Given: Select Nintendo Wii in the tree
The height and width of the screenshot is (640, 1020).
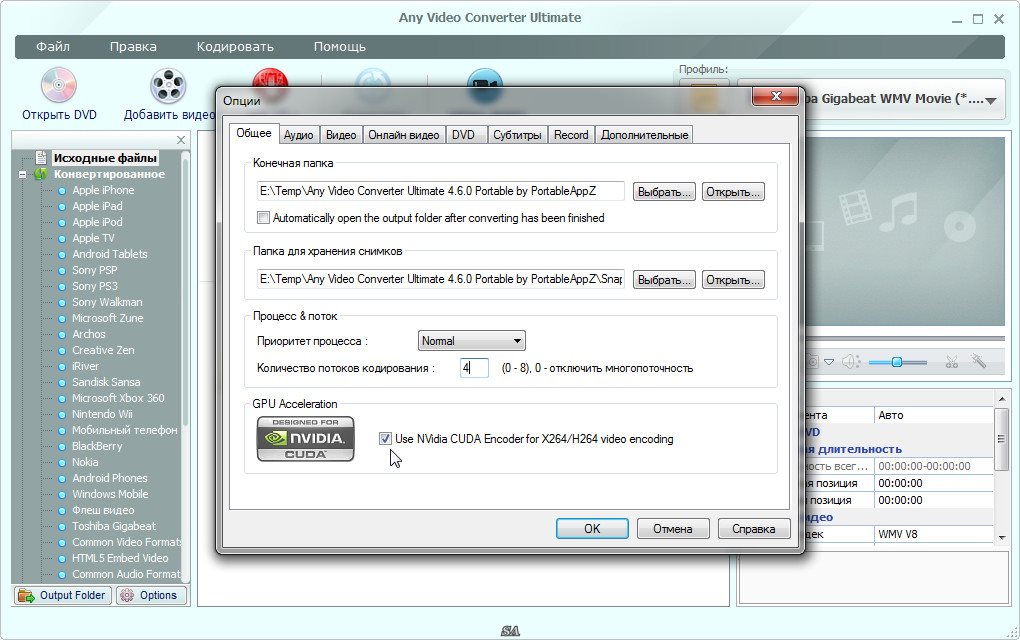Looking at the screenshot, I should (x=102, y=414).
